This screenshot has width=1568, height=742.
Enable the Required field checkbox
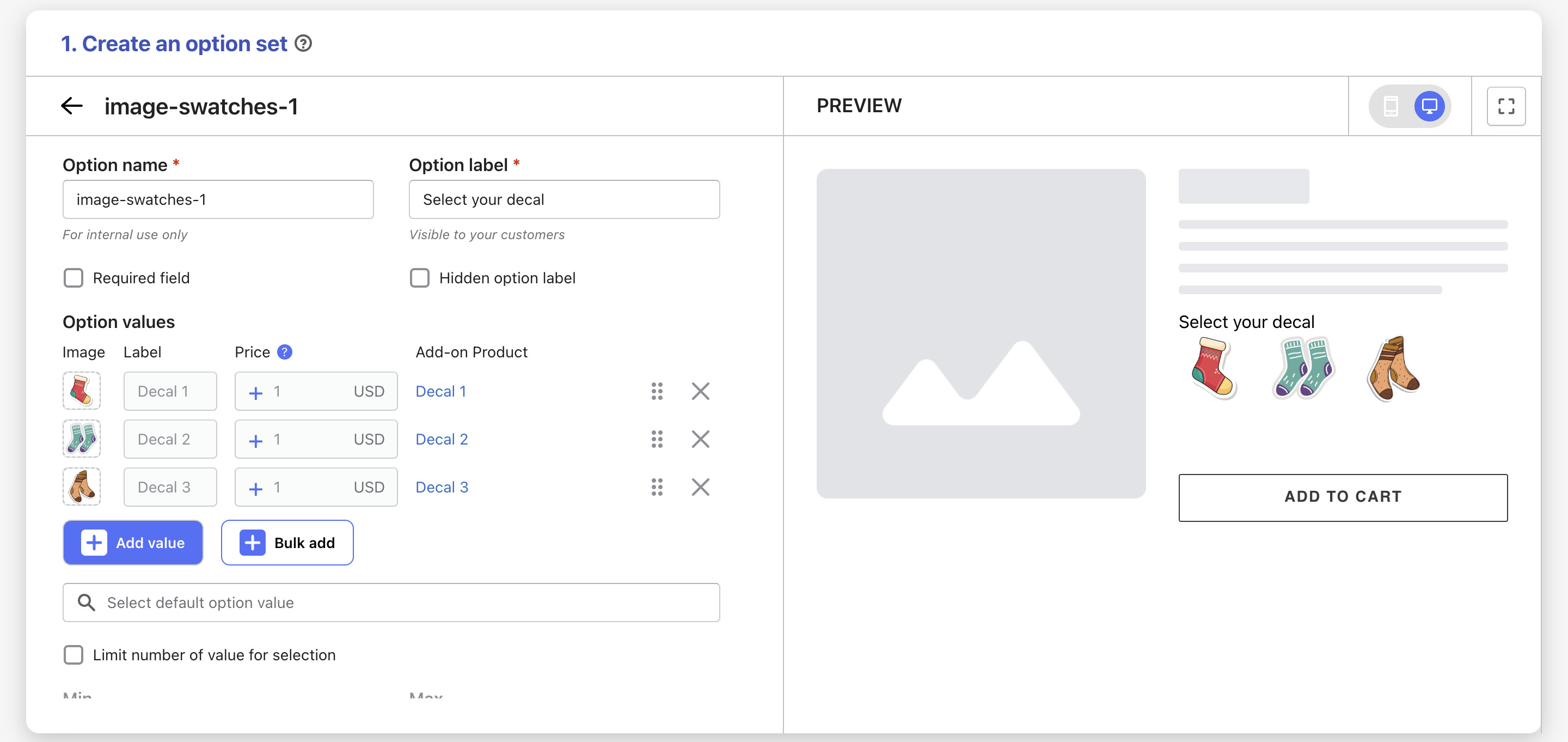click(73, 278)
